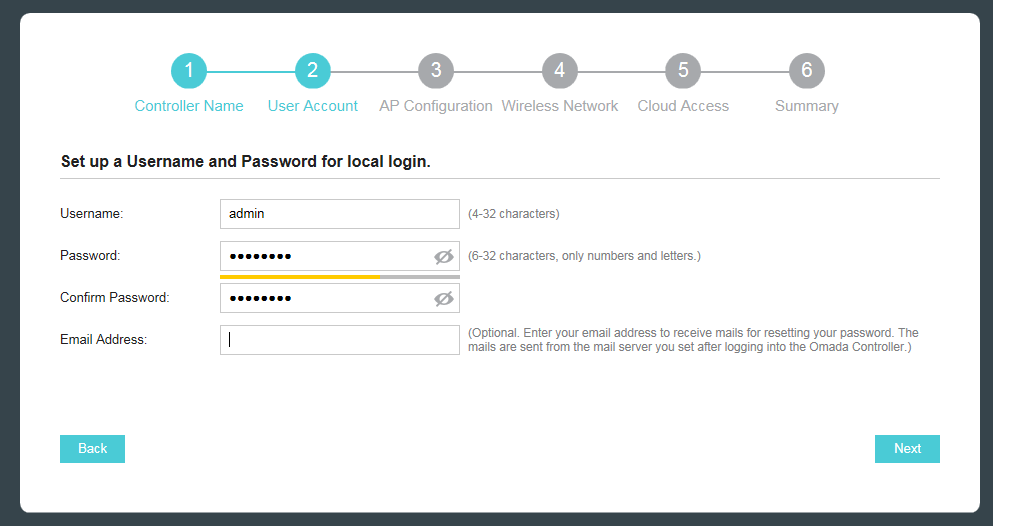Screen dimensions: 1024x526
Task: Select step 4 circle icon
Action: pos(560,71)
